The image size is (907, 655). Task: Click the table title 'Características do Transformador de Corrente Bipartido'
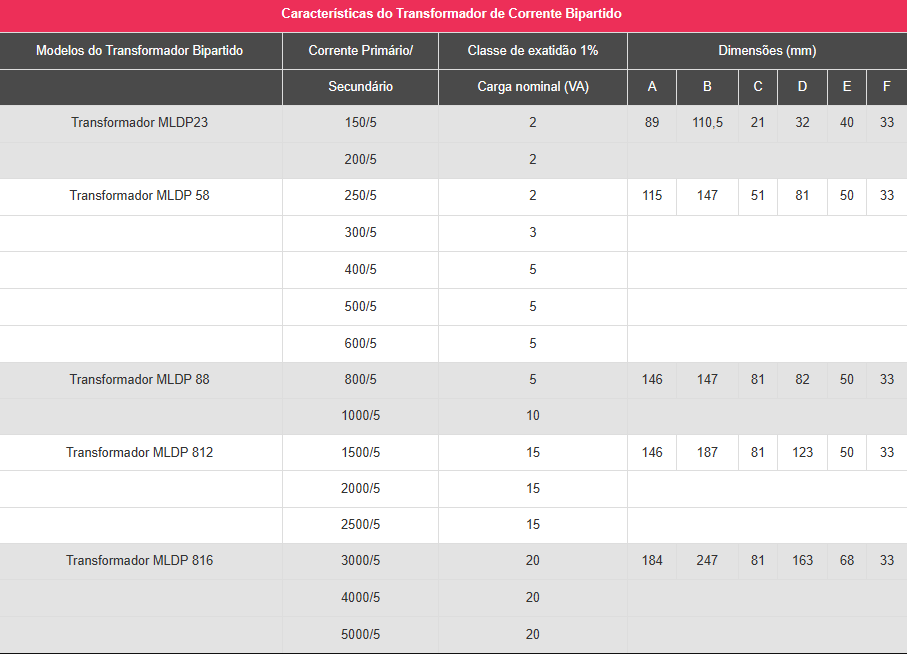(x=452, y=14)
